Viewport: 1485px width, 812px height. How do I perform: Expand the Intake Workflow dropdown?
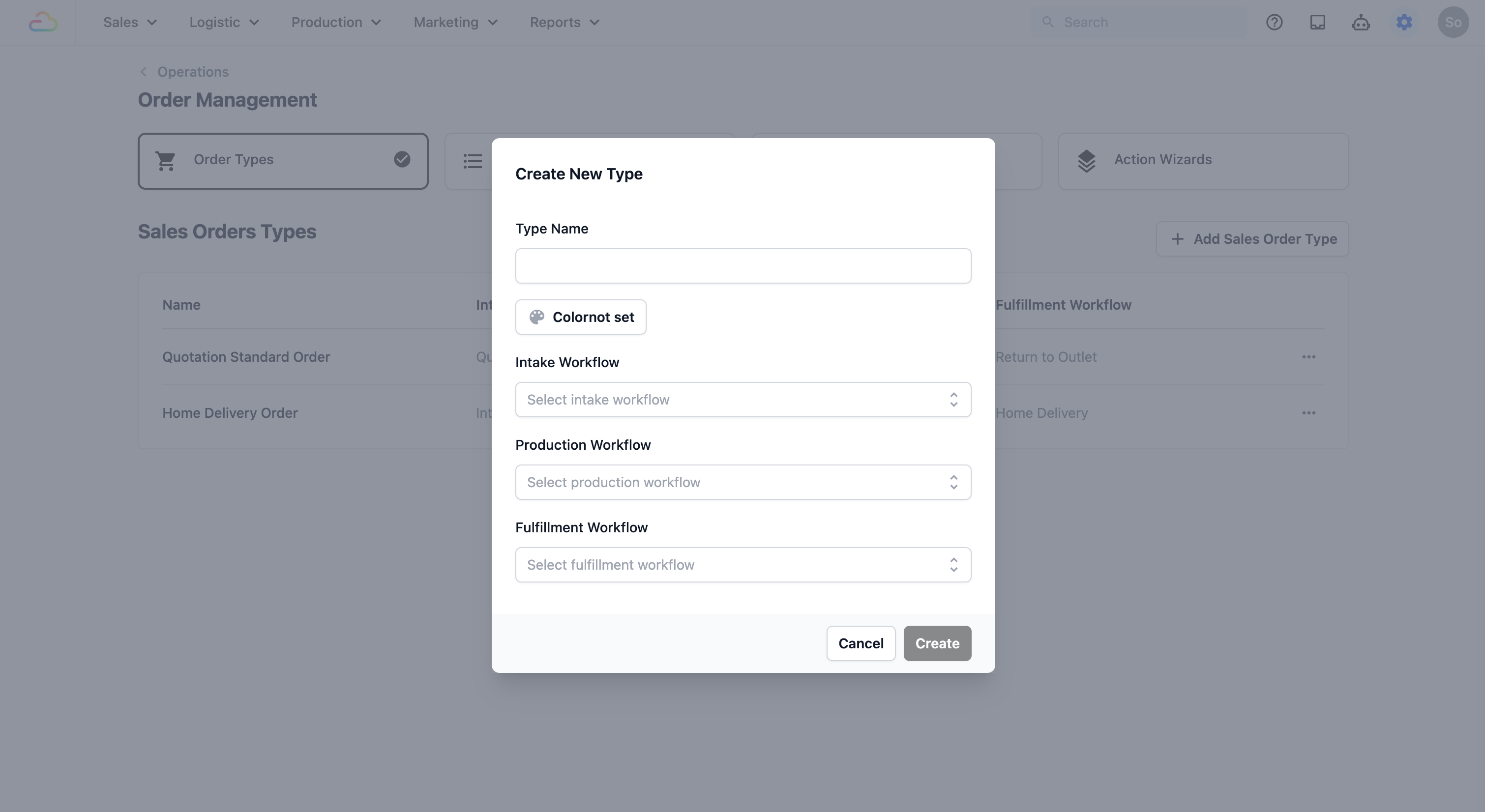tap(742, 400)
